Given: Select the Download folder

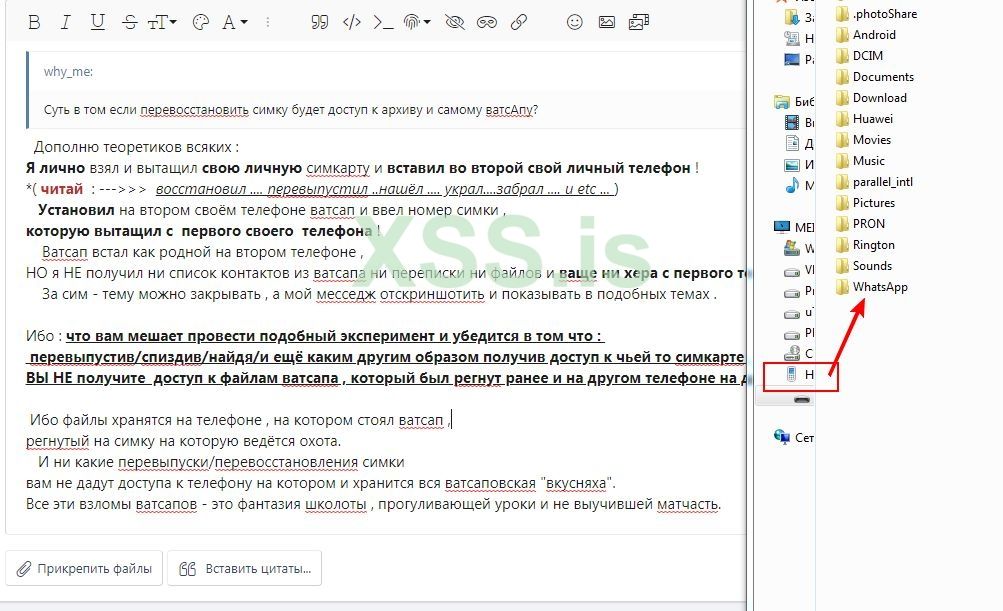Looking at the screenshot, I should point(871,98).
